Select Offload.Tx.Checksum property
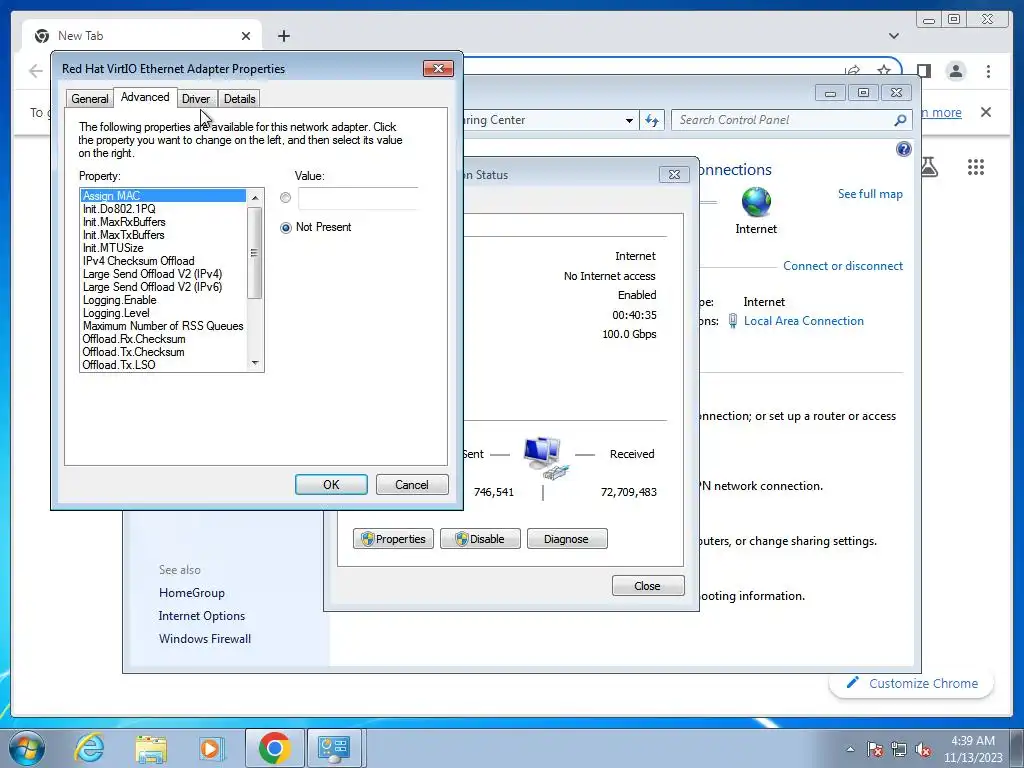Viewport: 1024px width, 768px height. 163,352
